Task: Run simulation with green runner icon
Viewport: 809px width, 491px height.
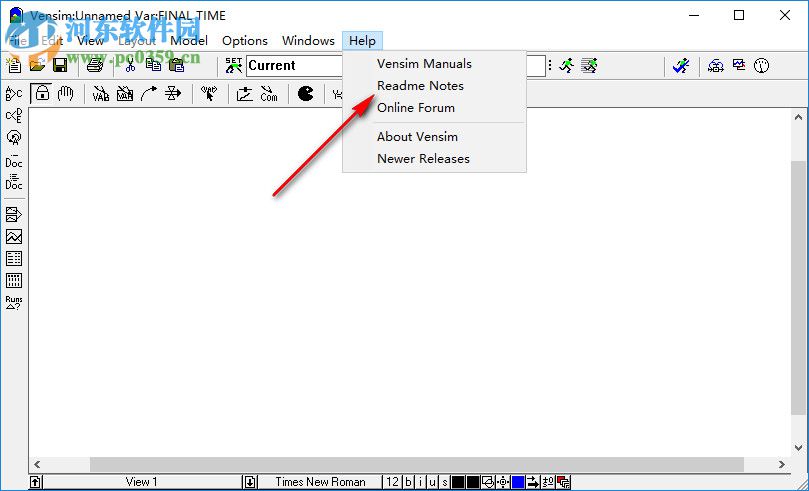Action: click(x=567, y=66)
